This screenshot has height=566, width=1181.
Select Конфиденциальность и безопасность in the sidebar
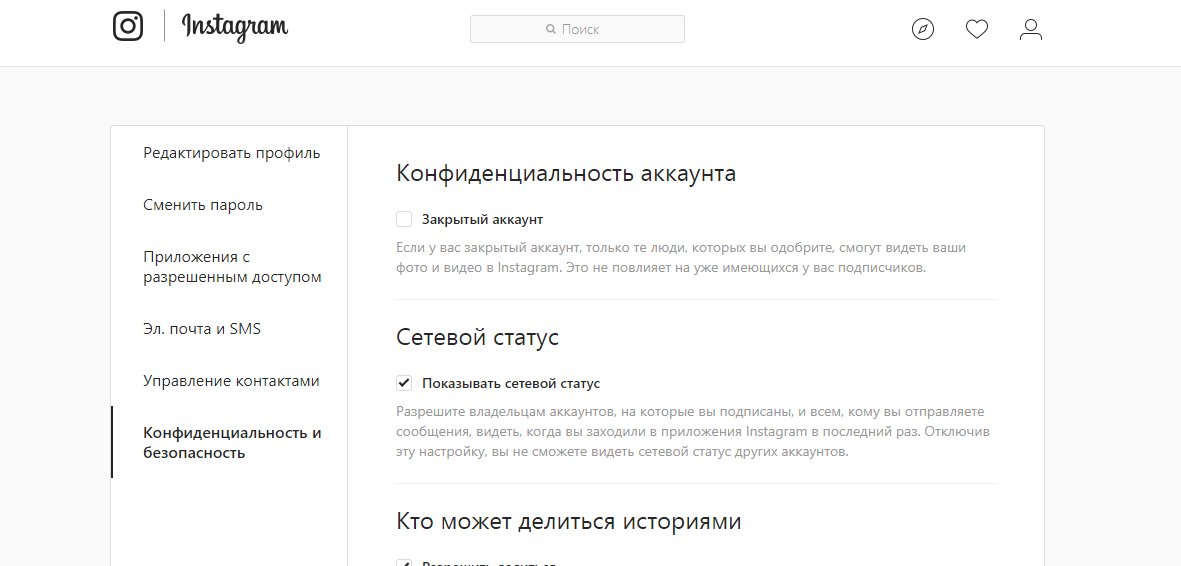click(x=232, y=442)
